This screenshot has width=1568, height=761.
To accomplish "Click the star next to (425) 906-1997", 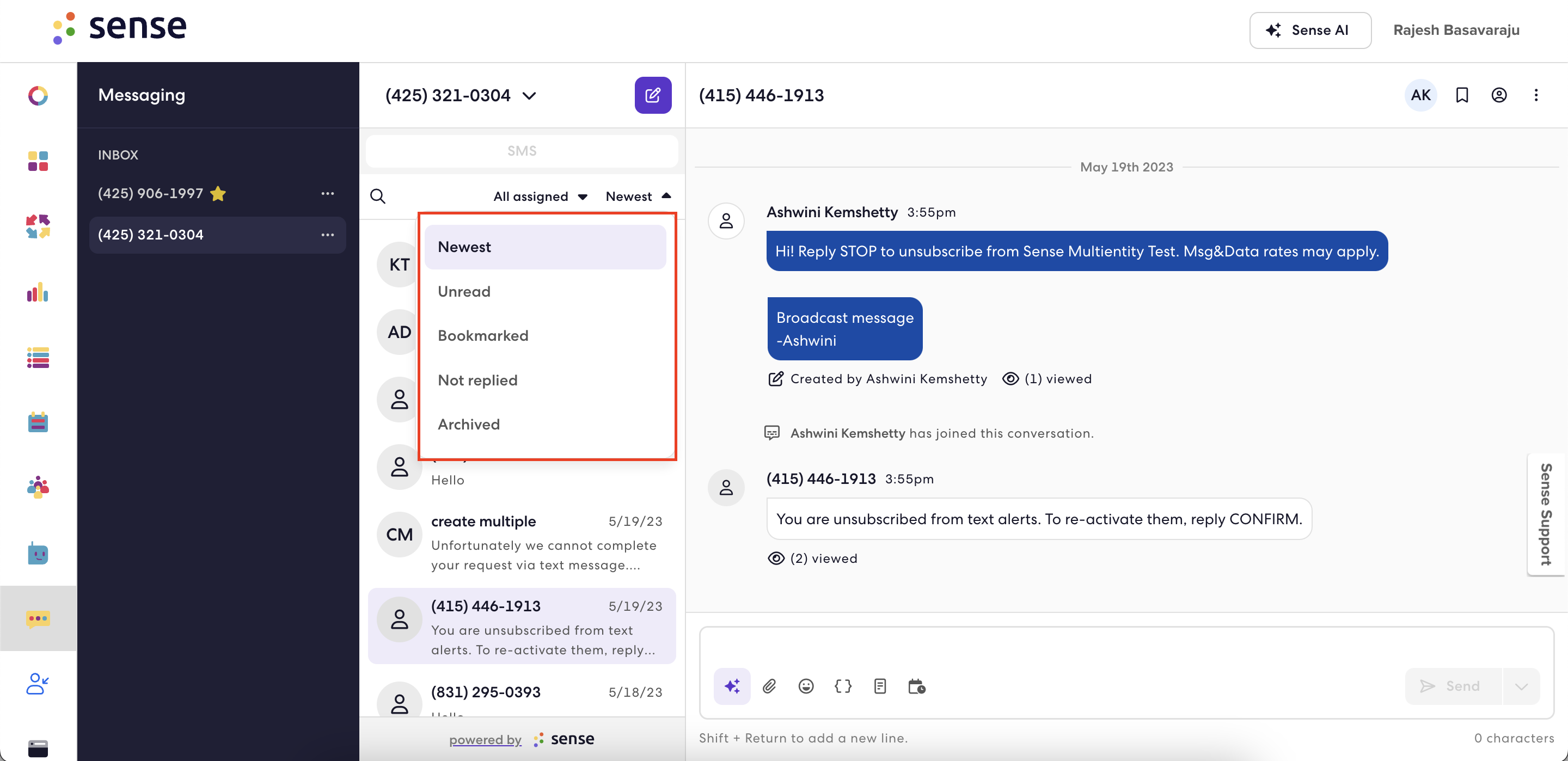I will [x=218, y=194].
